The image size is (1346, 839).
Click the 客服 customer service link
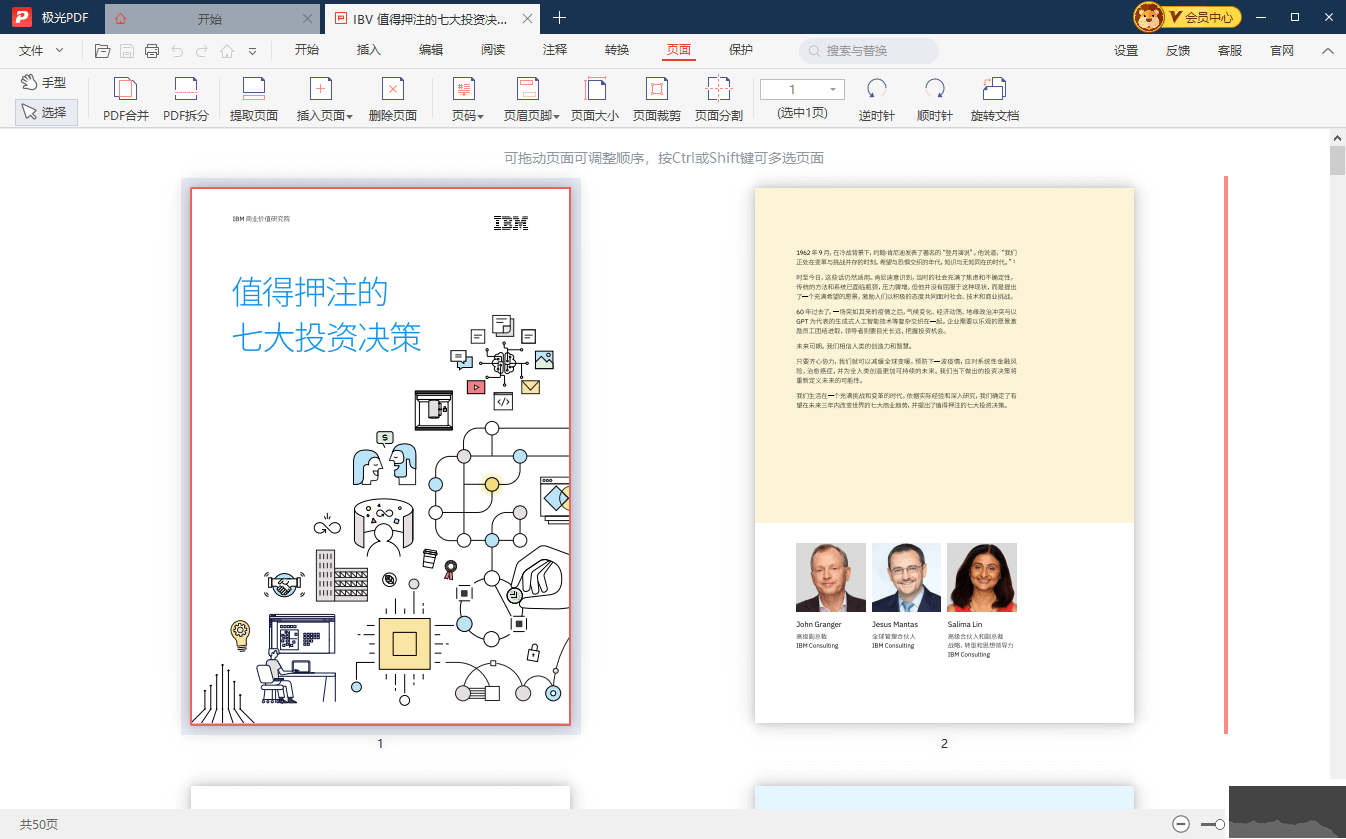pyautogui.click(x=1230, y=51)
